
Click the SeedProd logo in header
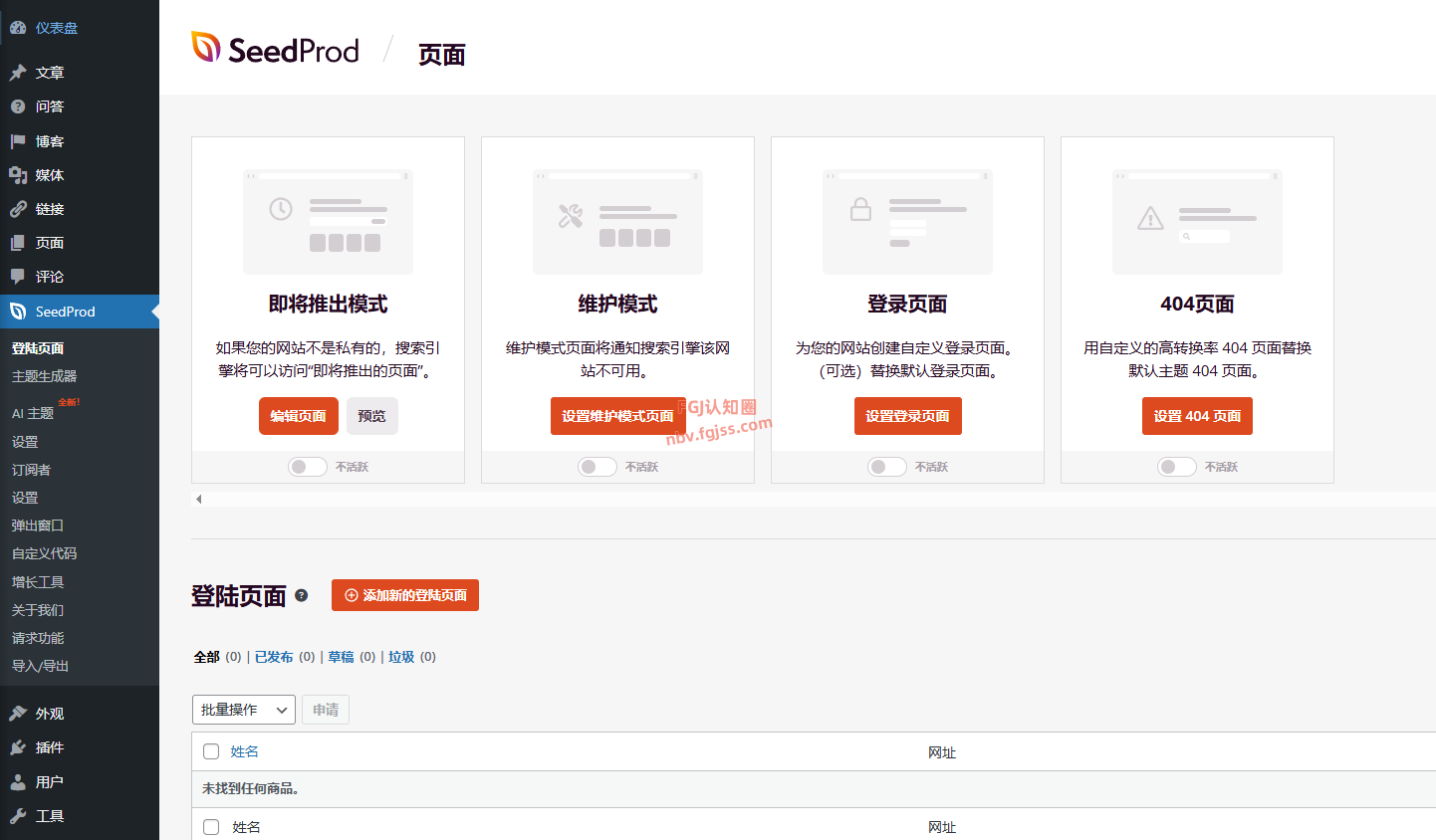(x=275, y=49)
